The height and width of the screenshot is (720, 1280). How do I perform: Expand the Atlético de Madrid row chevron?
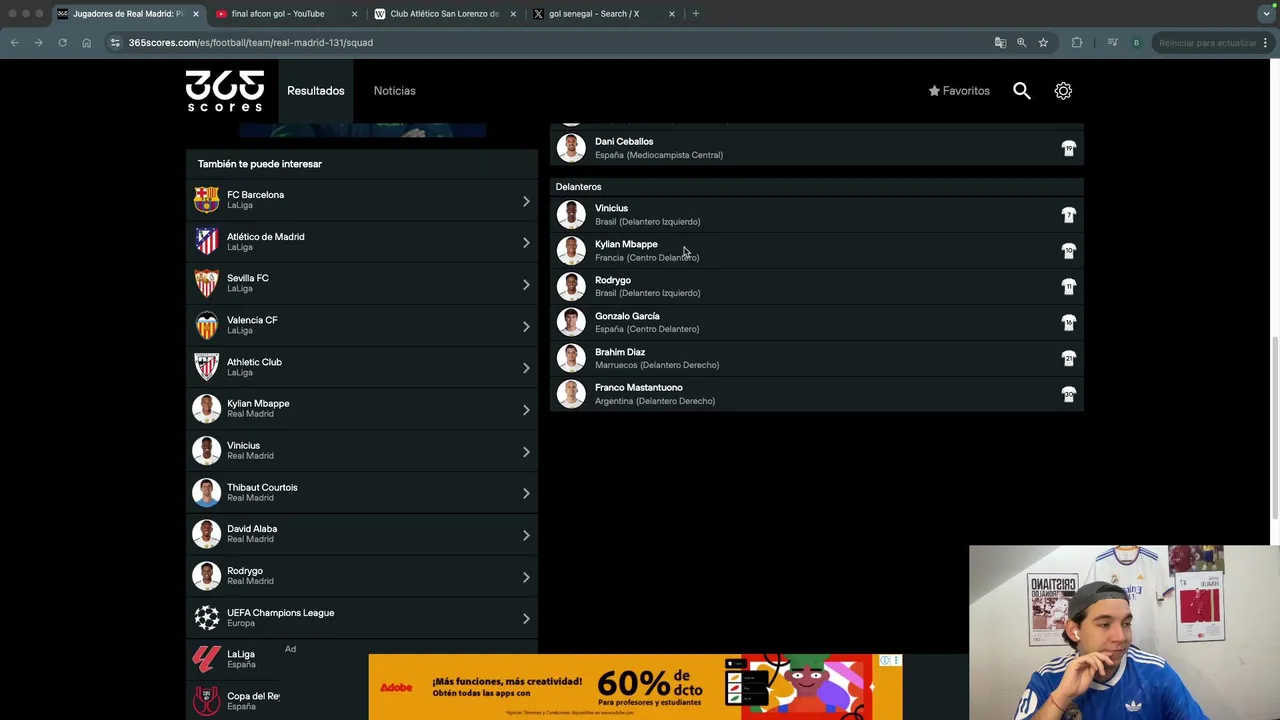coord(526,243)
